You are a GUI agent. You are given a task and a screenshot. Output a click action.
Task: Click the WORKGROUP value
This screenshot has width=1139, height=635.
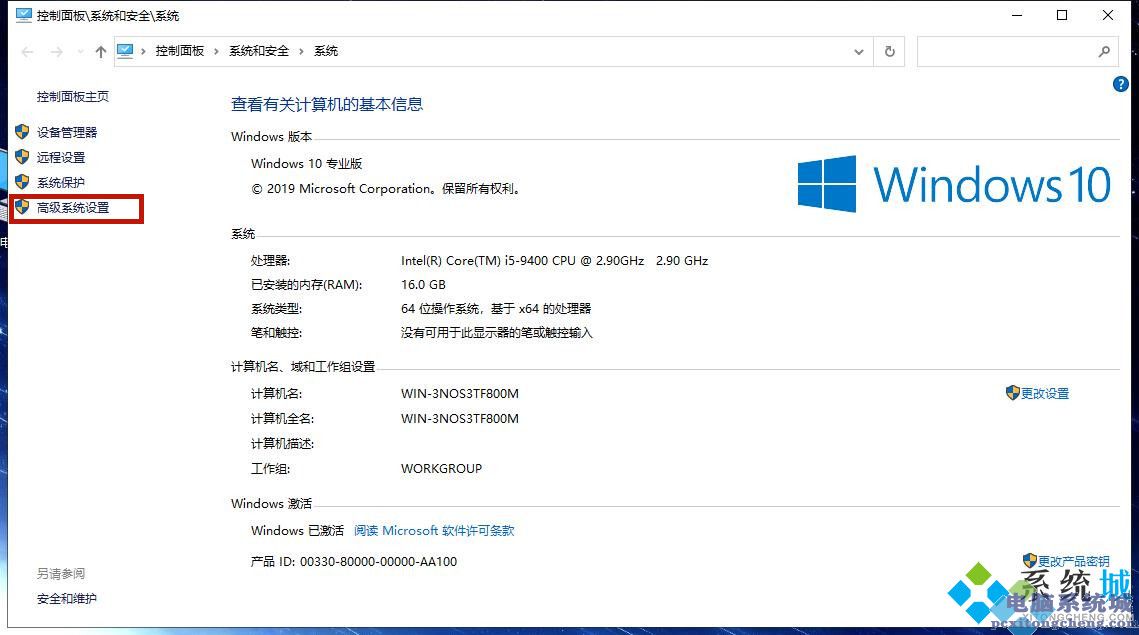pyautogui.click(x=441, y=469)
